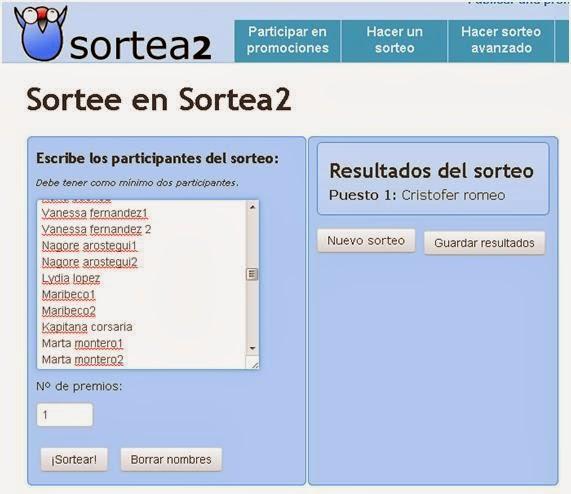
Task: Click the 'Borrar nombres' button
Action: click(171, 459)
